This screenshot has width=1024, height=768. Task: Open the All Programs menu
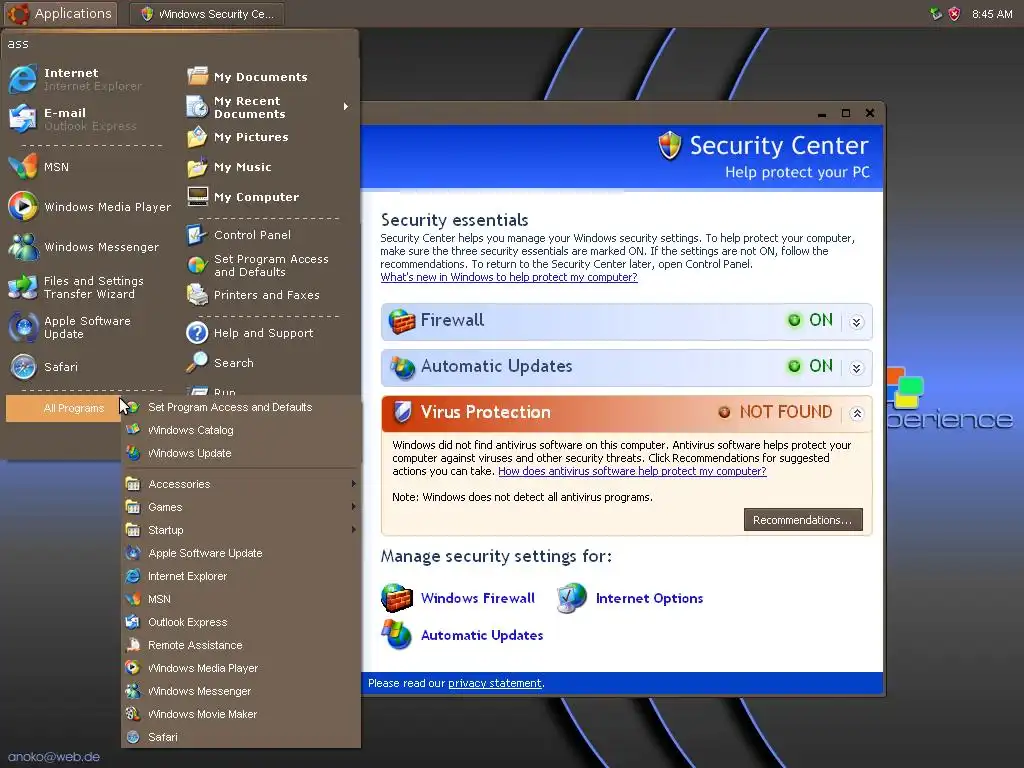pyautogui.click(x=64, y=408)
